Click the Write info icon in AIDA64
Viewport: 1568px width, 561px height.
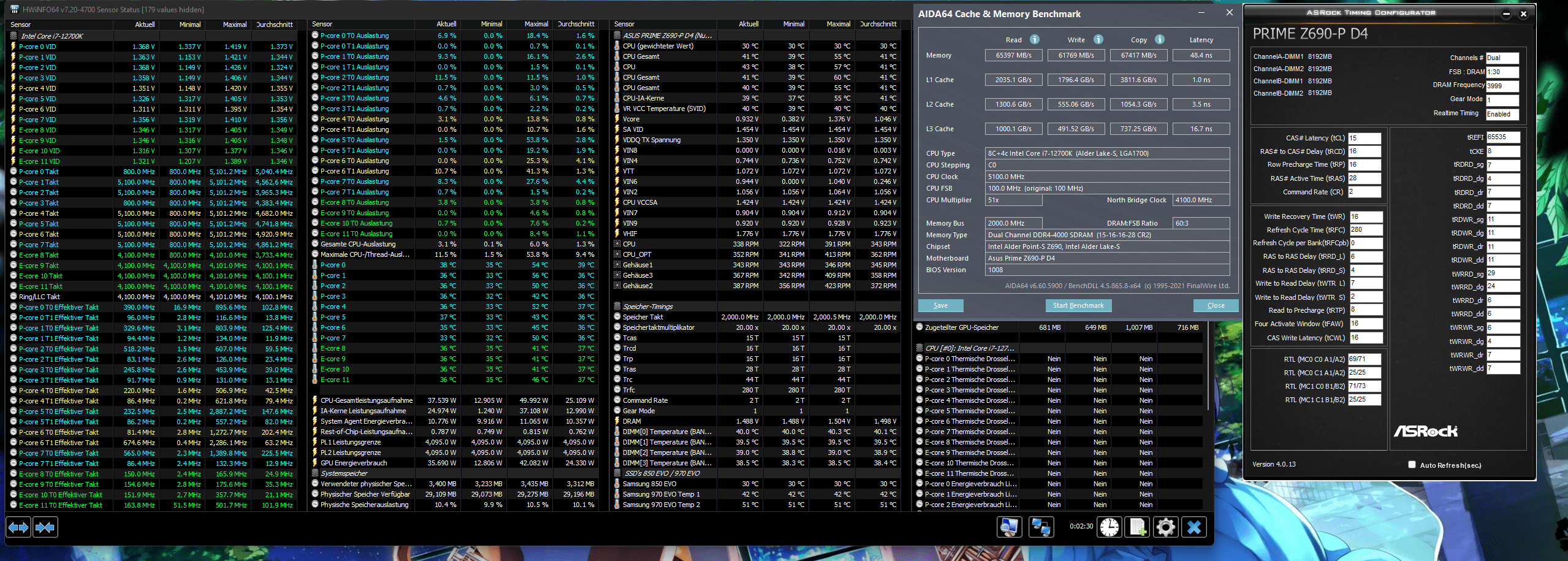pyautogui.click(x=1098, y=39)
